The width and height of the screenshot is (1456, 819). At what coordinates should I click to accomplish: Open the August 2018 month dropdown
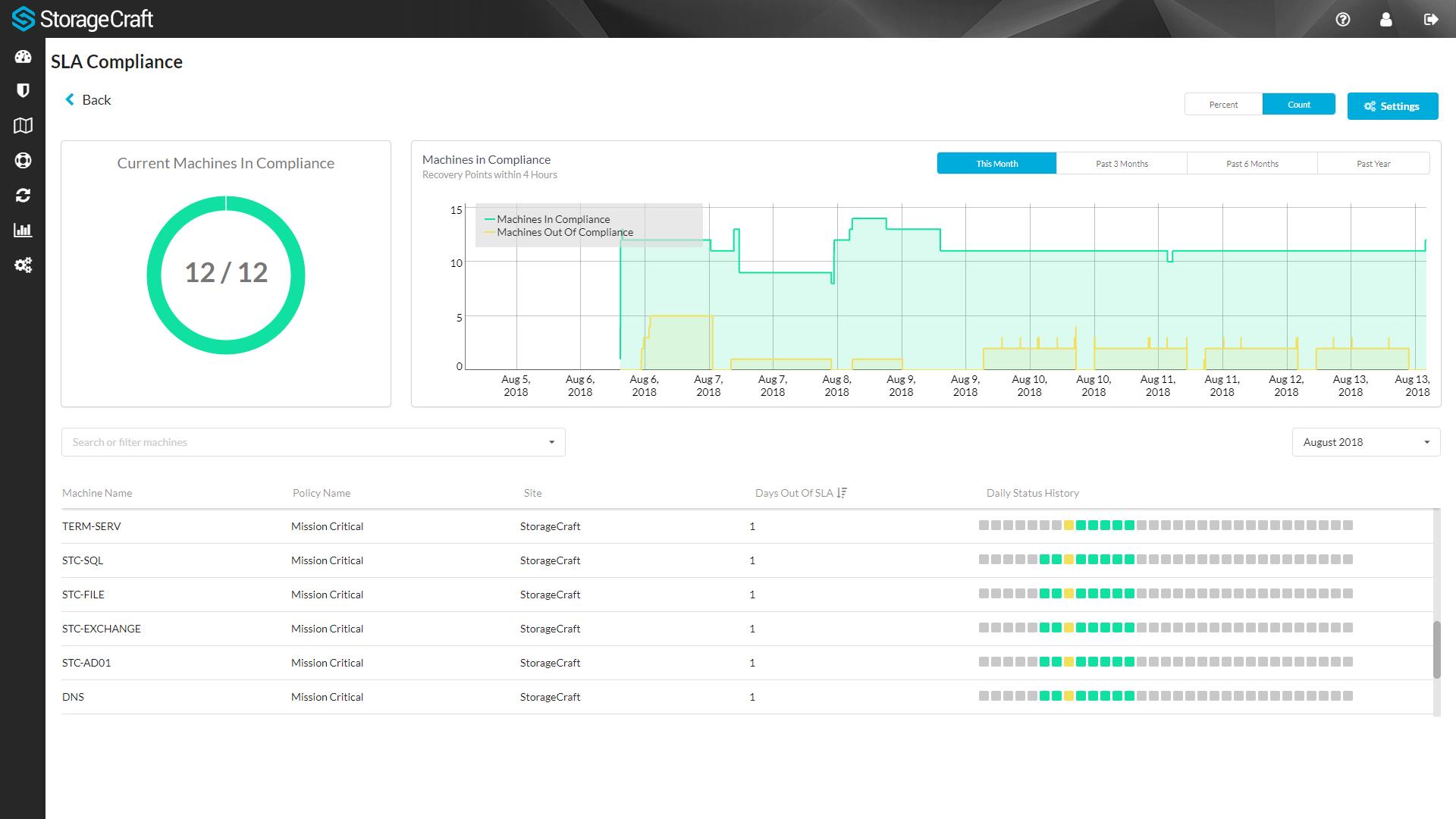click(x=1366, y=442)
